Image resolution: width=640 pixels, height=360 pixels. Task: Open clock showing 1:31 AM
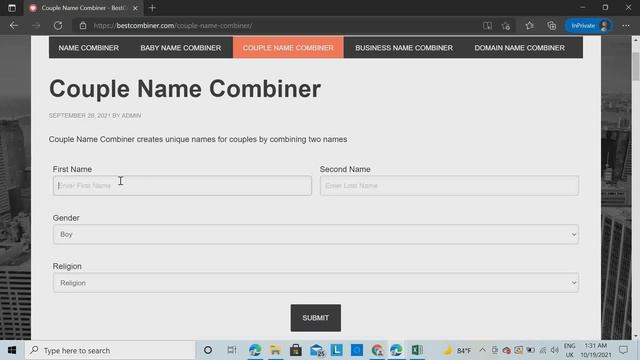tap(596, 350)
